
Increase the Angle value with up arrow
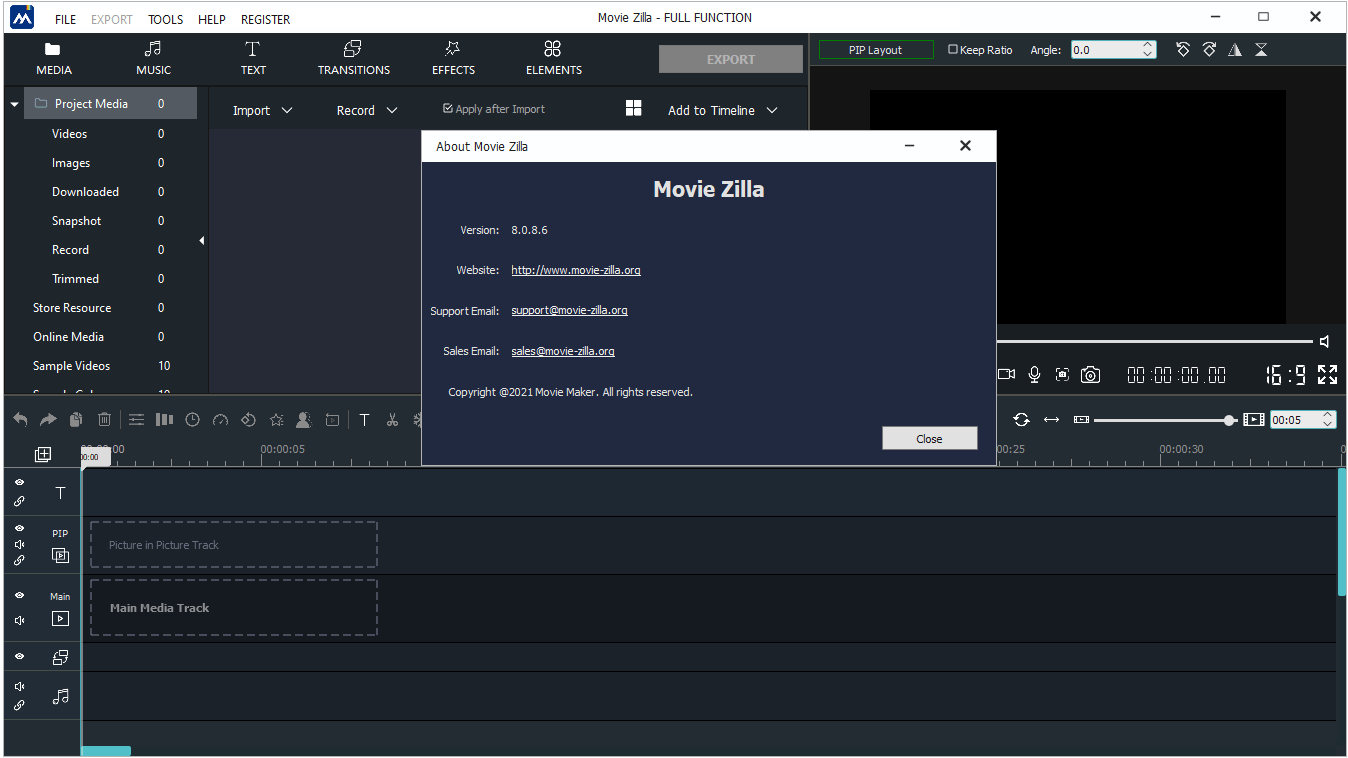coord(1147,45)
